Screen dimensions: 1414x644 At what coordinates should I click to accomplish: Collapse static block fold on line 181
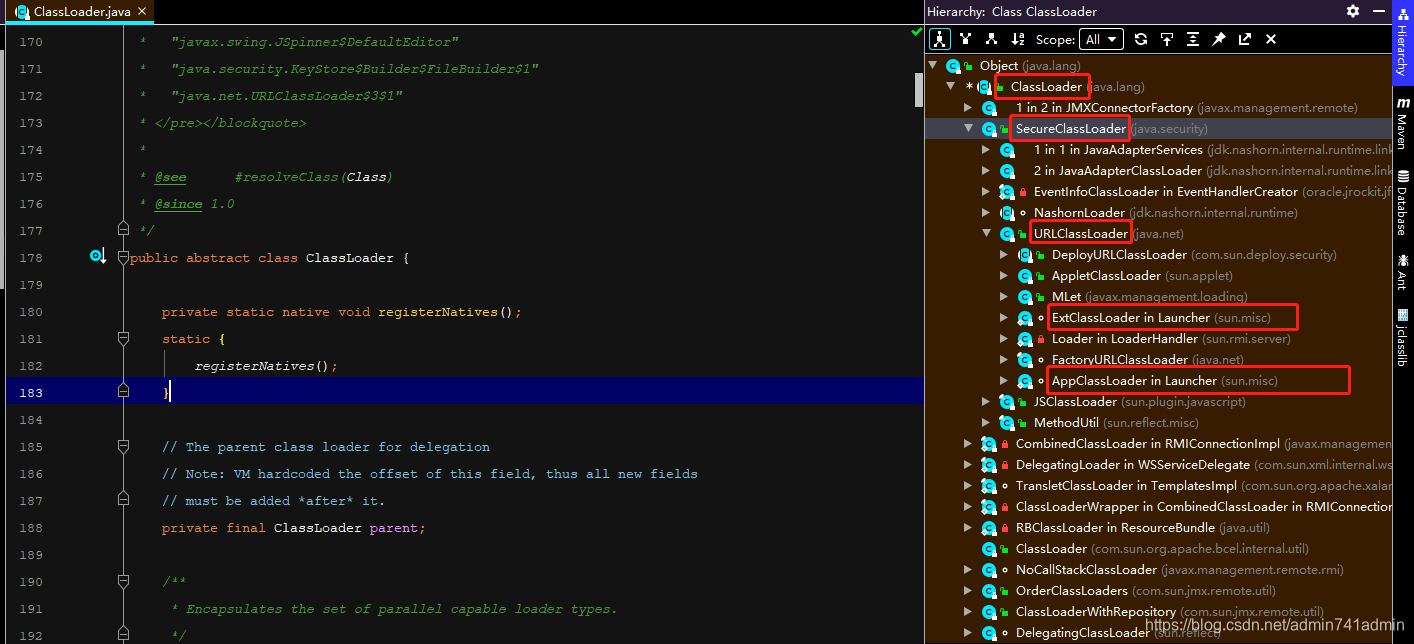coord(123,339)
